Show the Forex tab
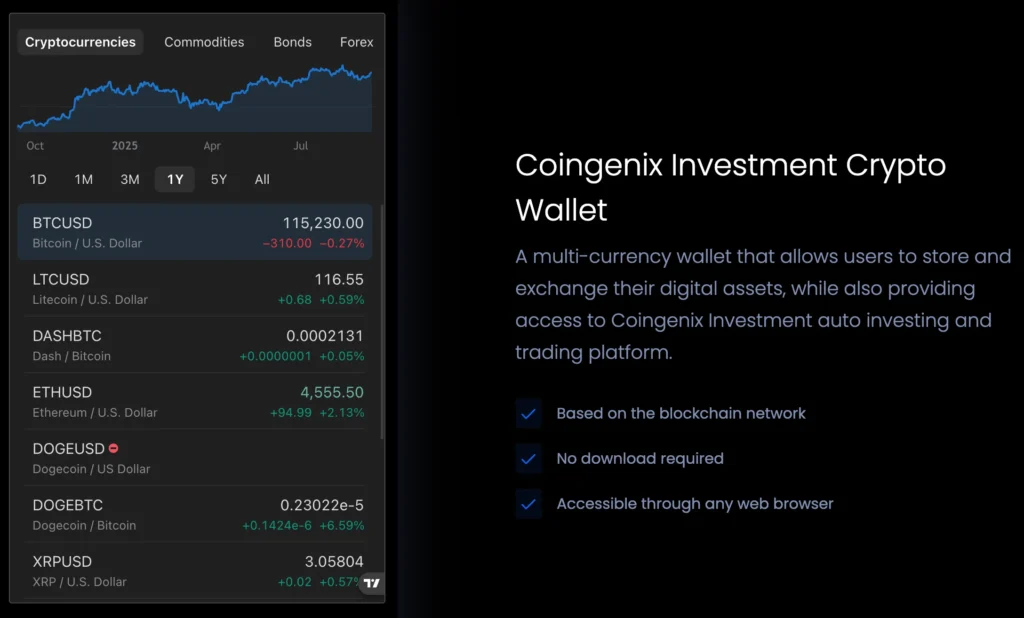This screenshot has width=1024, height=618. [x=356, y=42]
